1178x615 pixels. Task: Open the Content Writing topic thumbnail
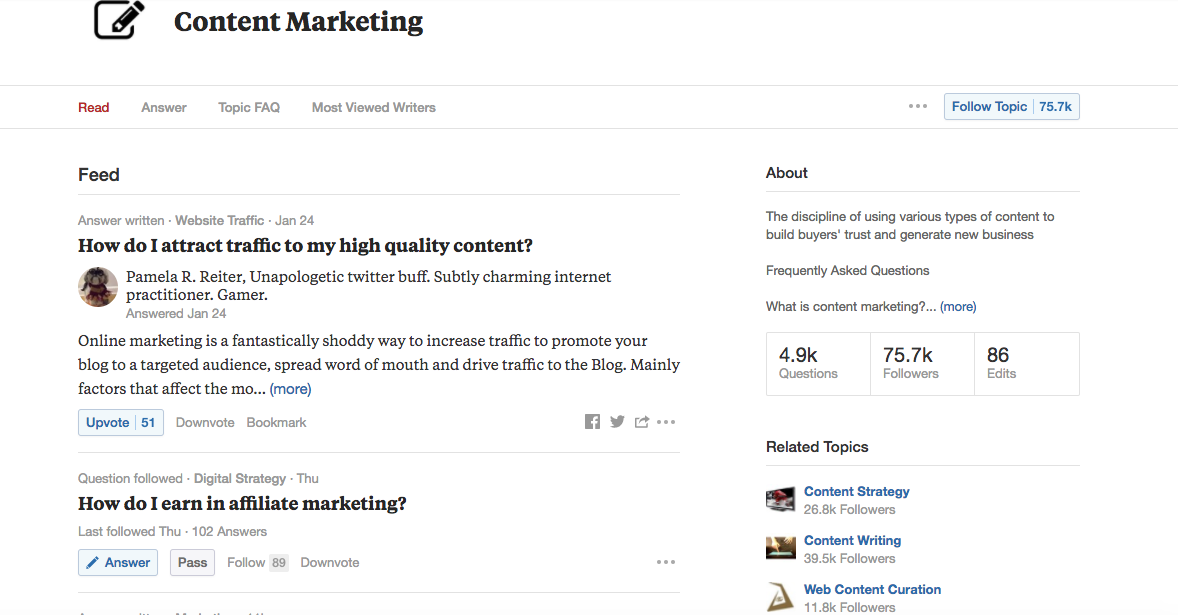pos(780,548)
